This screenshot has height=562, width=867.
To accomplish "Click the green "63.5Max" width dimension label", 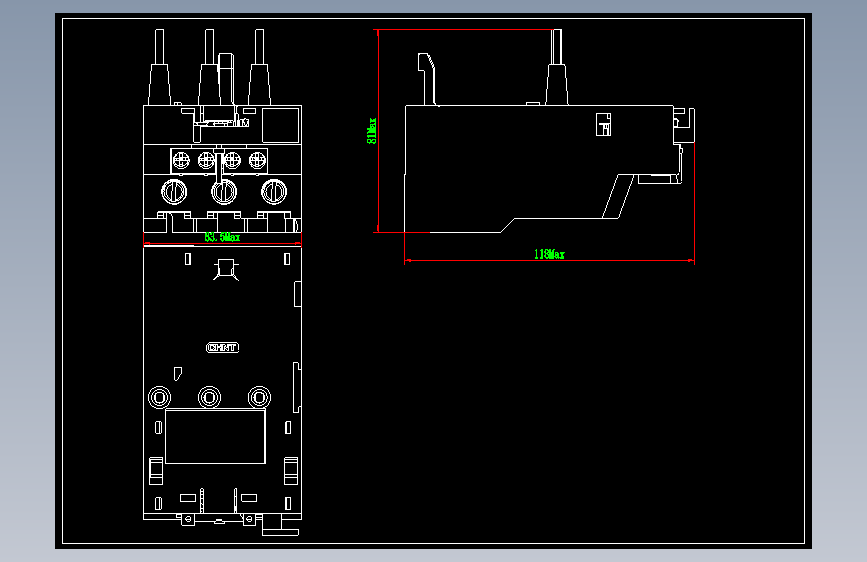I will [222, 237].
